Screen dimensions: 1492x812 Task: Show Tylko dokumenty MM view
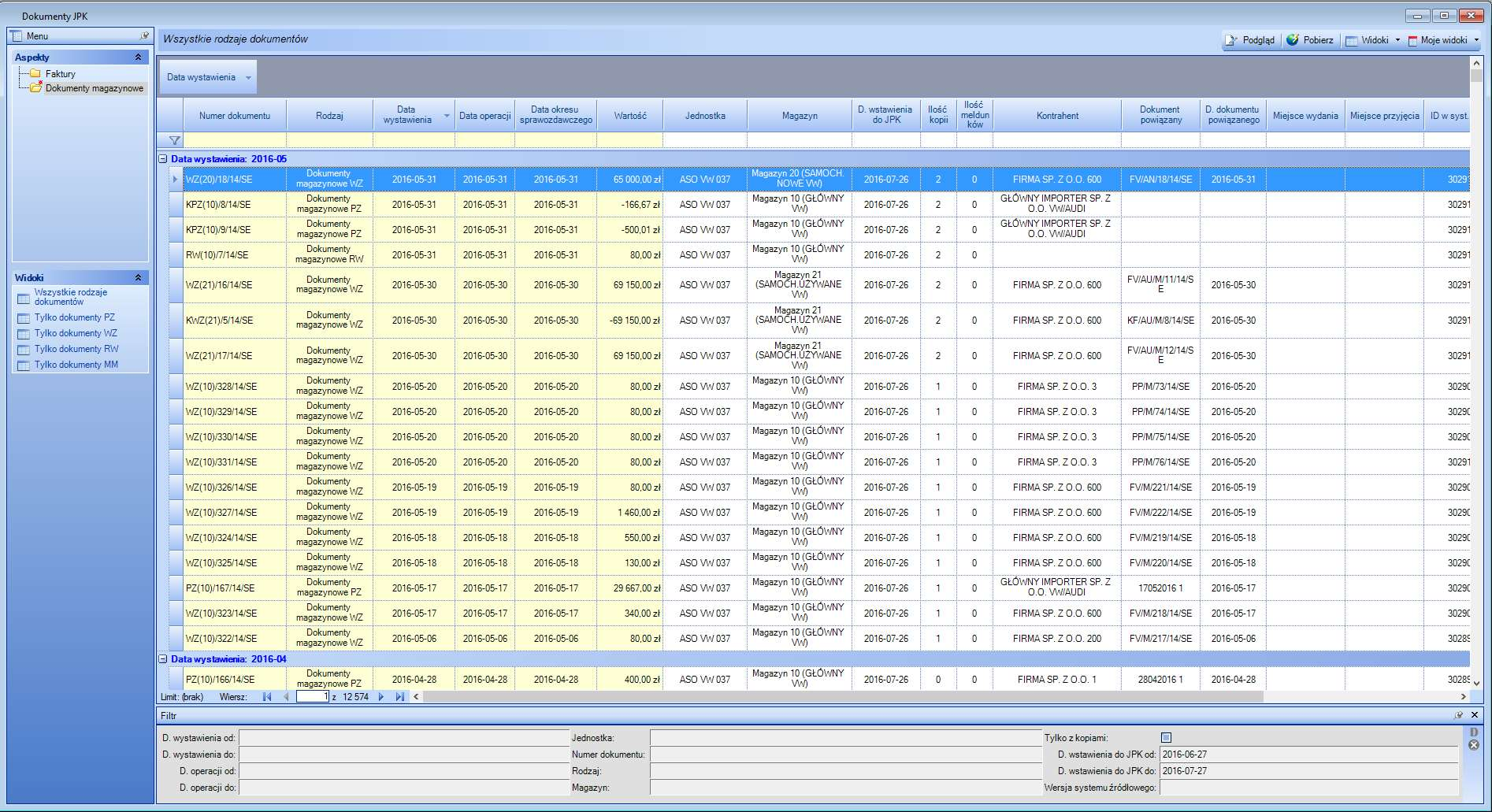pyautogui.click(x=76, y=365)
